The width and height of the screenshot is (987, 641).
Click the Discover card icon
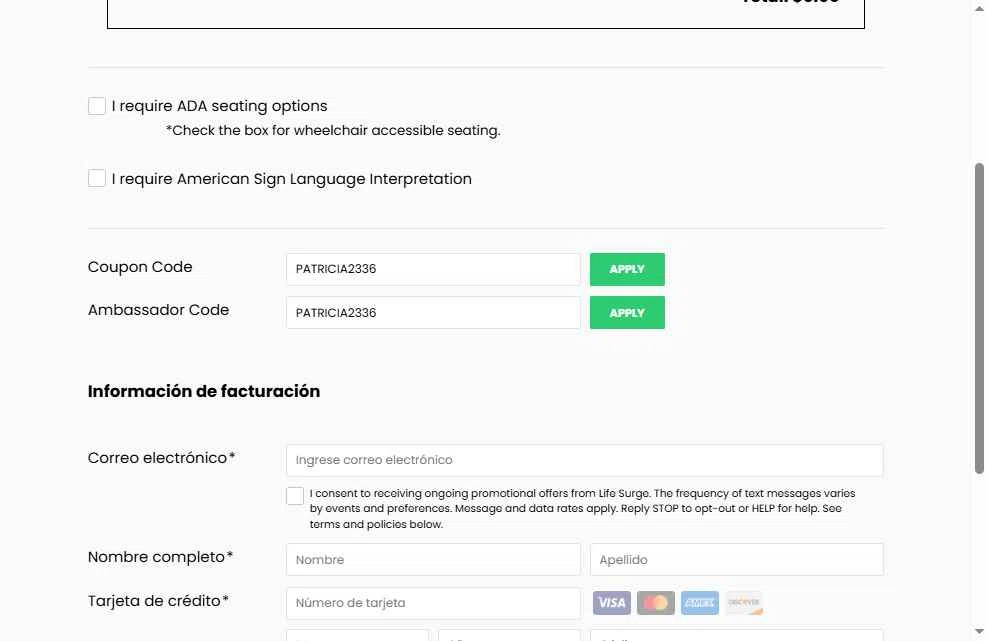[744, 603]
